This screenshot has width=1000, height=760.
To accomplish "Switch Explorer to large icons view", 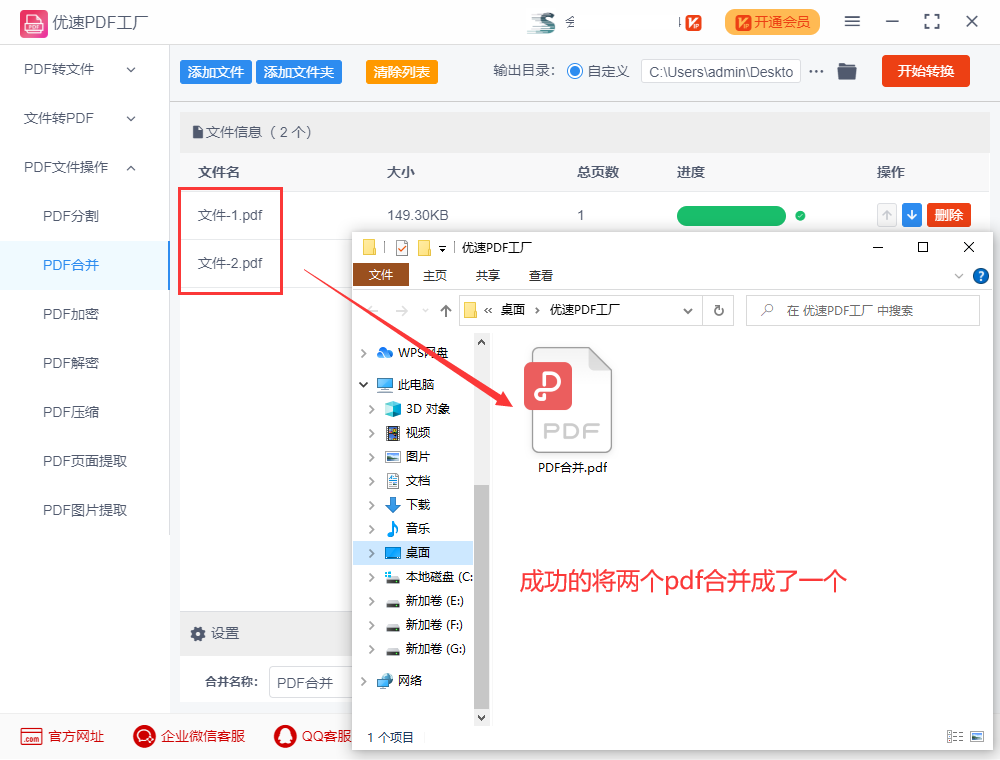I will pyautogui.click(x=977, y=736).
